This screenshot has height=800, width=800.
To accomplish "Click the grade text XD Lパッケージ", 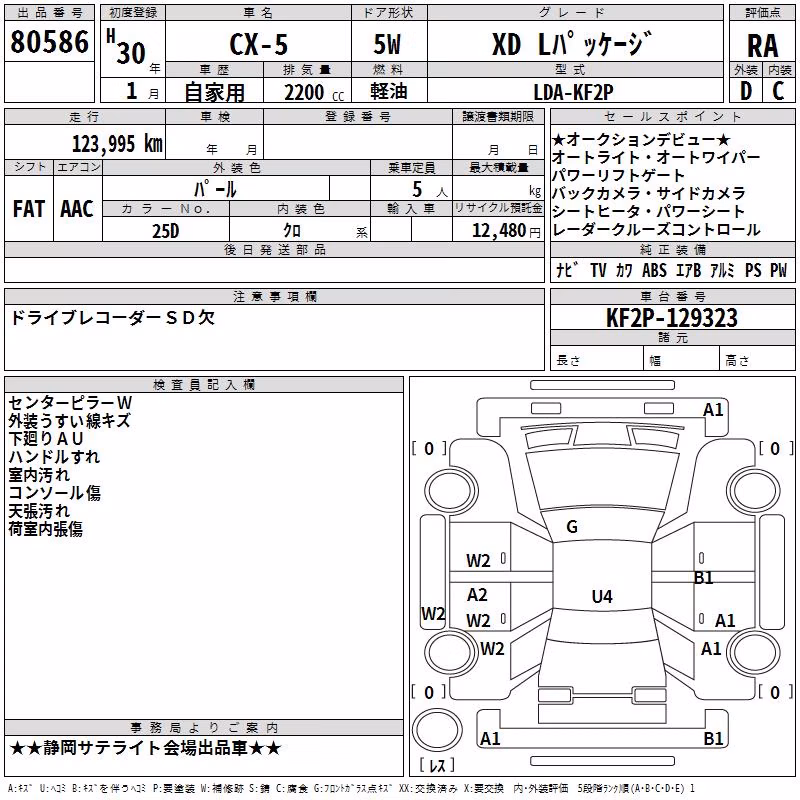I will click(572, 44).
